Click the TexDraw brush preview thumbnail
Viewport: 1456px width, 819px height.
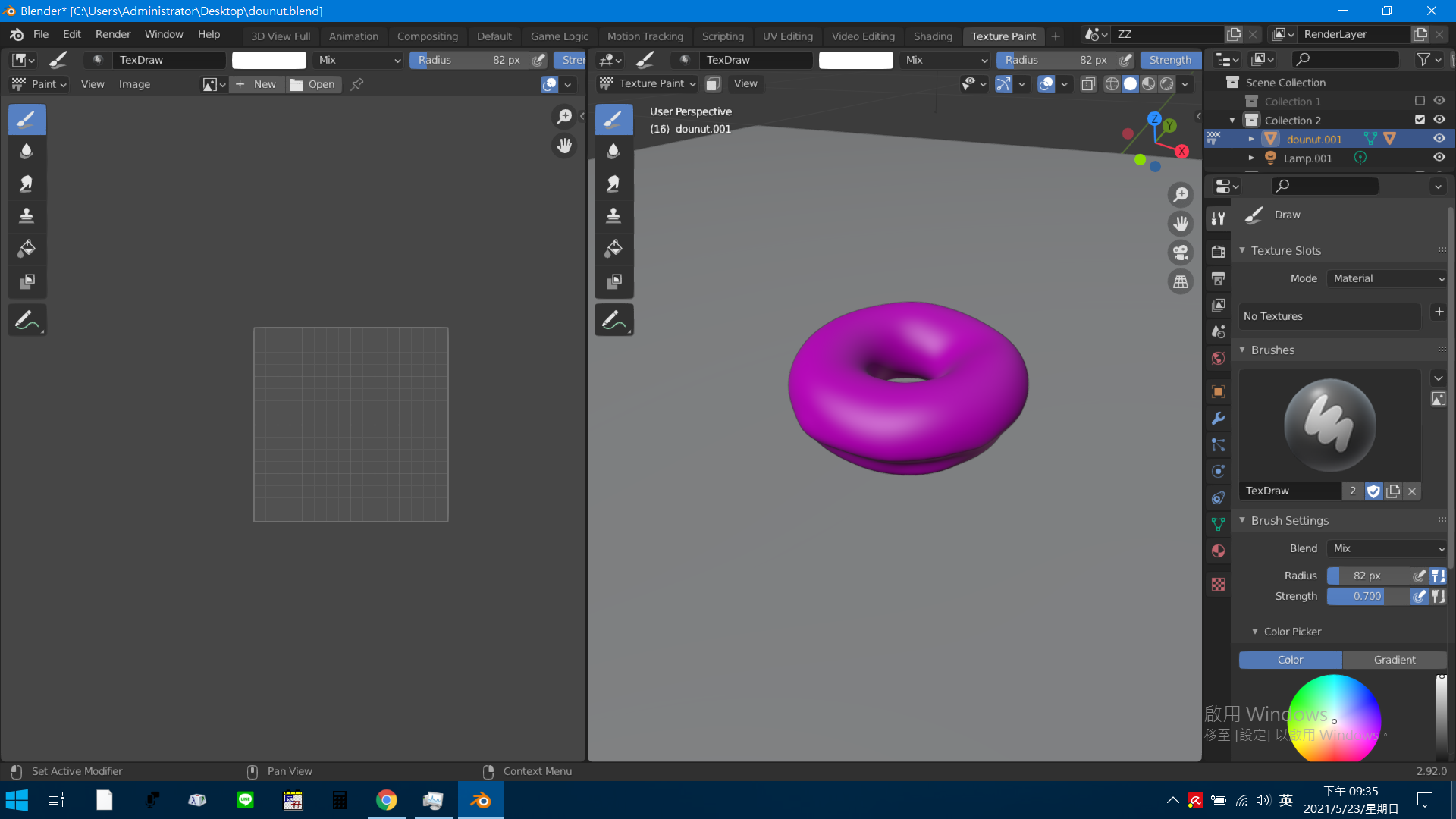pyautogui.click(x=1329, y=425)
